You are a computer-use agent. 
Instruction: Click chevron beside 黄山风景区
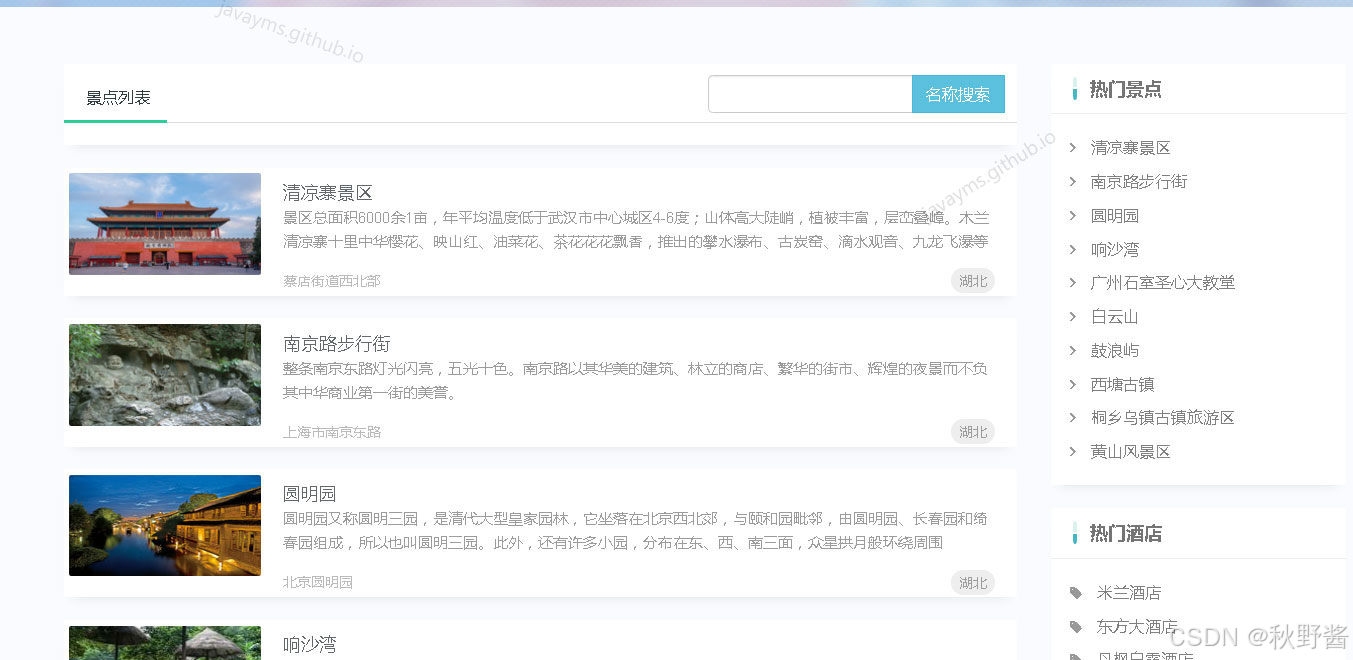[1073, 452]
